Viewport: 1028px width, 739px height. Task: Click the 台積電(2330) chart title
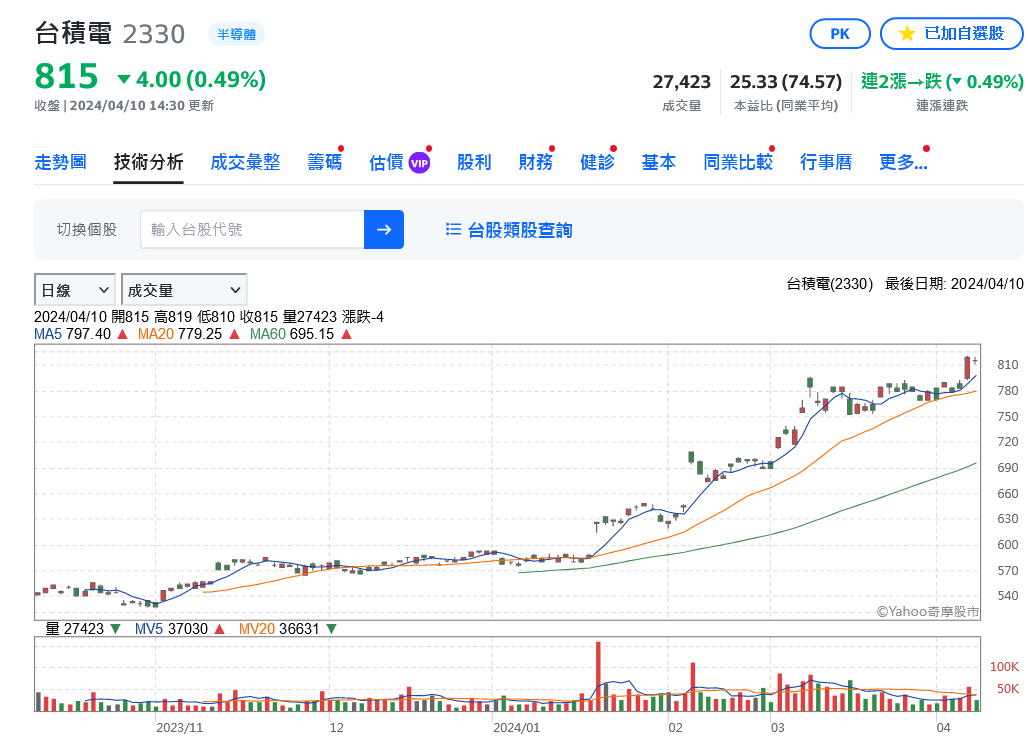[x=829, y=284]
